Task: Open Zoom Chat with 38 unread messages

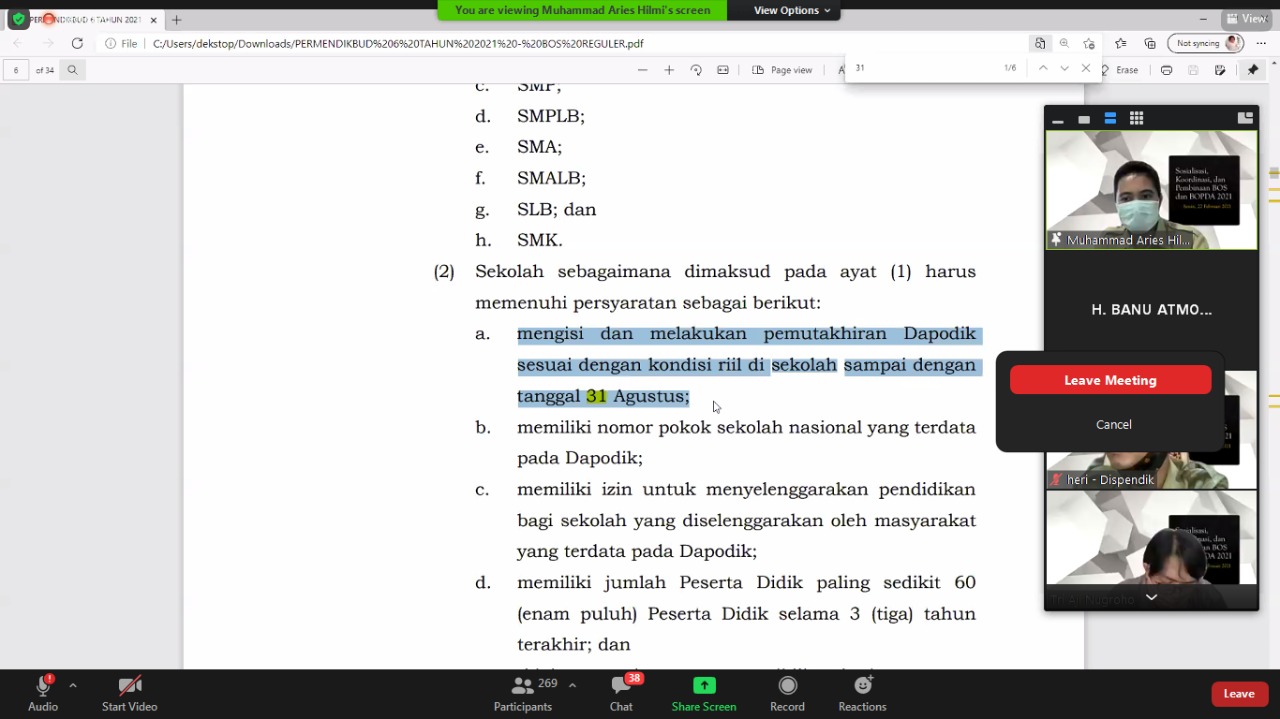Action: [621, 693]
